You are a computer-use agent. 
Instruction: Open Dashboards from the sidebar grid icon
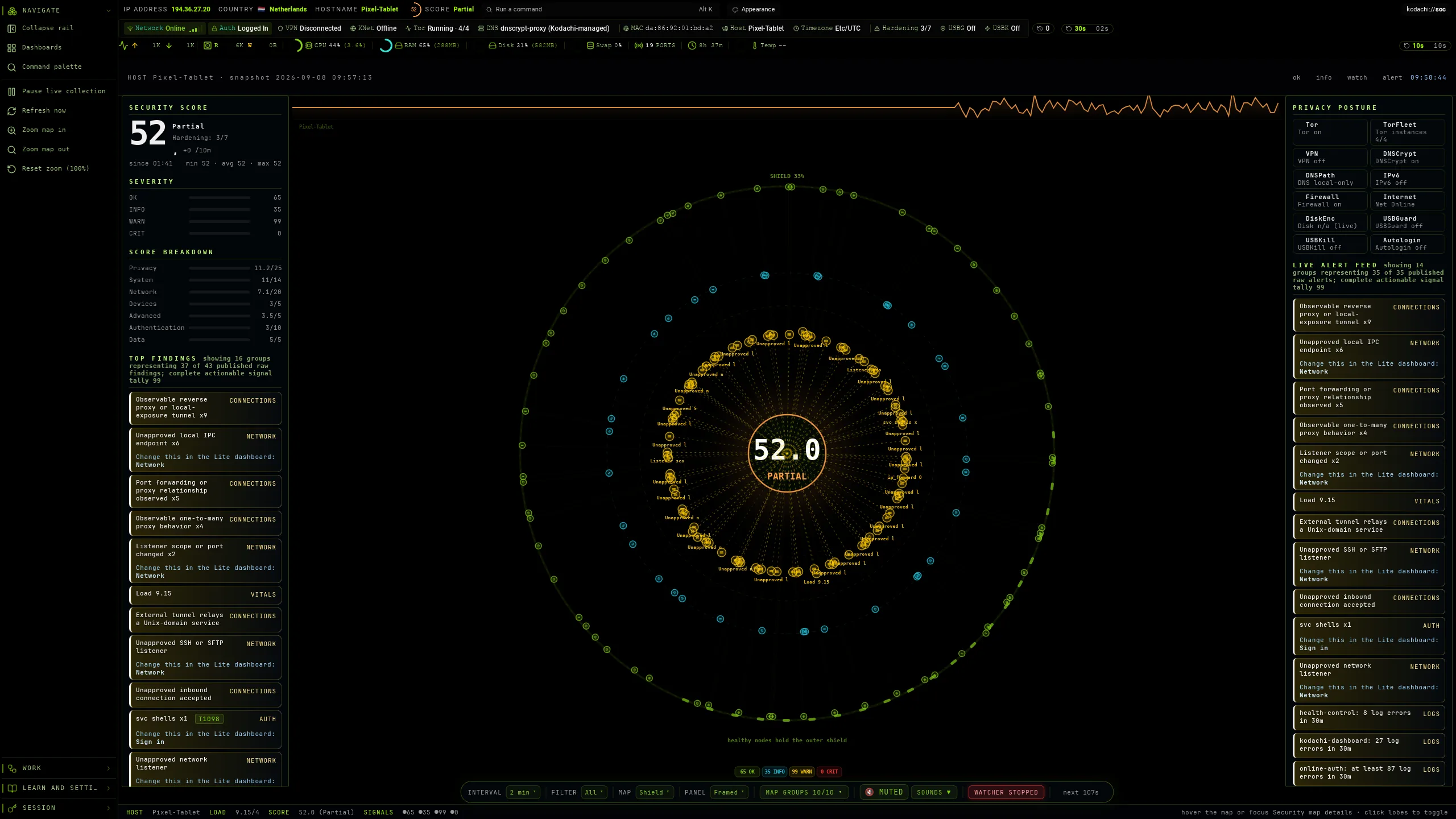tap(11, 48)
